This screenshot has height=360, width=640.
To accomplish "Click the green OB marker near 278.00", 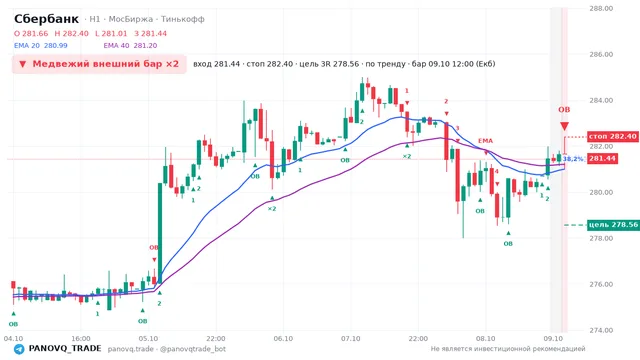I will (508, 244).
